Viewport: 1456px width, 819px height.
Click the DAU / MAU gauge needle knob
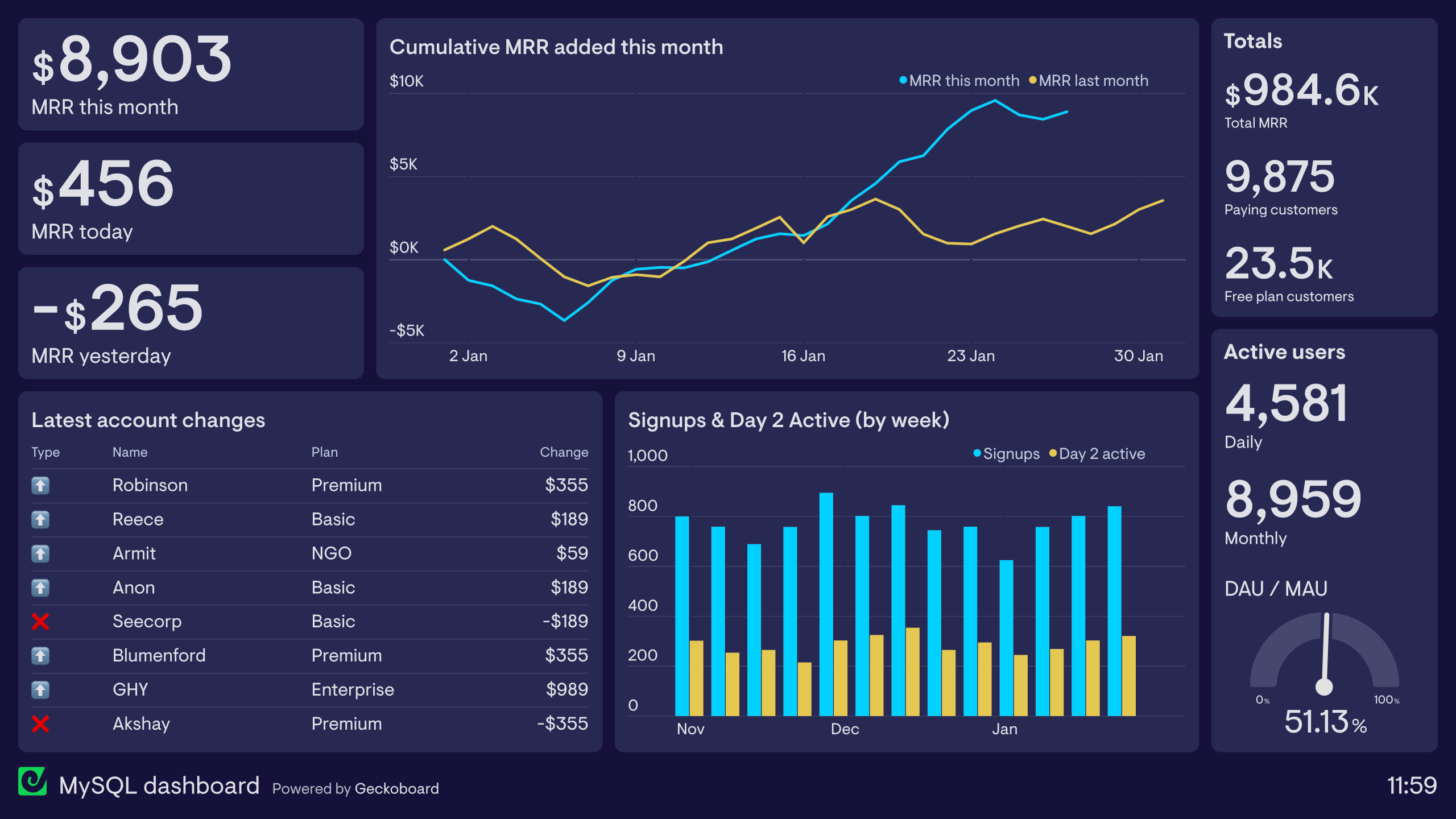click(1324, 687)
